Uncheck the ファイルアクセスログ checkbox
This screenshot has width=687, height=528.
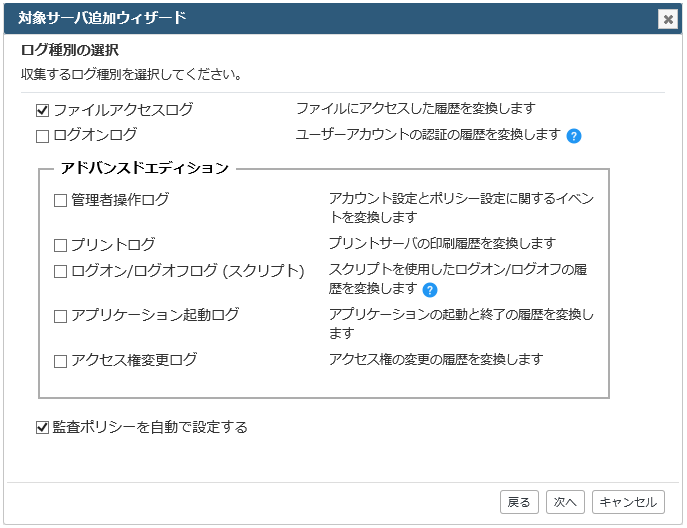coord(42,110)
